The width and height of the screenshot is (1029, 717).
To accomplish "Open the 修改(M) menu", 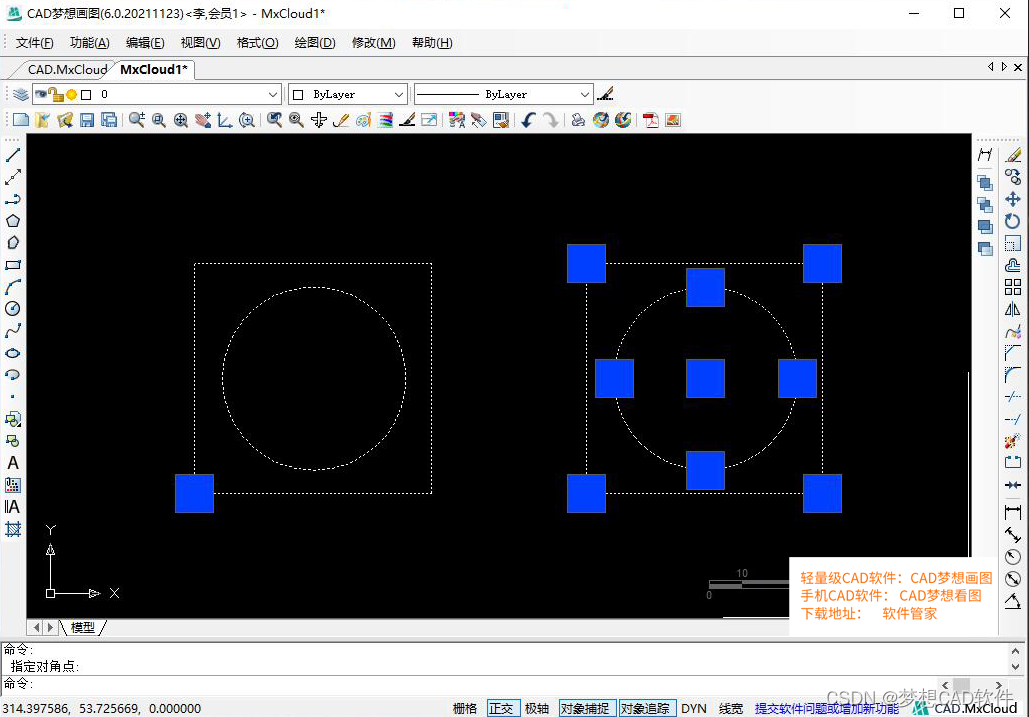I will point(373,43).
